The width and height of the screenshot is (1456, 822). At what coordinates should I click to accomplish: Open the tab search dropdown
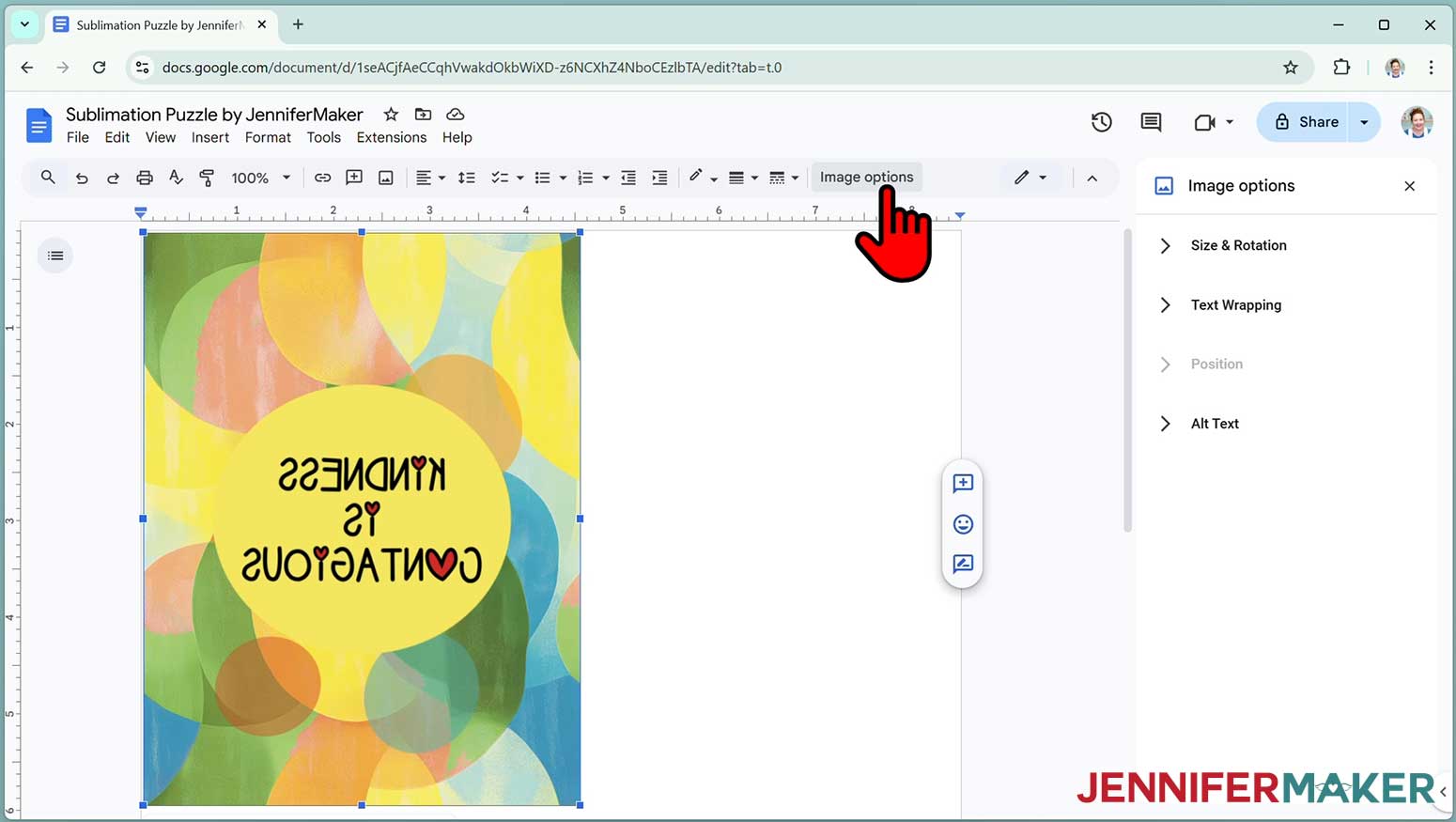point(25,24)
